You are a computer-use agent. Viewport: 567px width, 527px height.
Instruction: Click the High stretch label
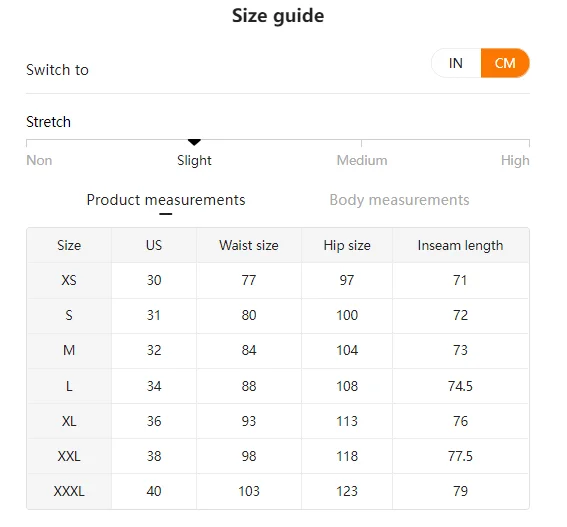[x=515, y=160]
